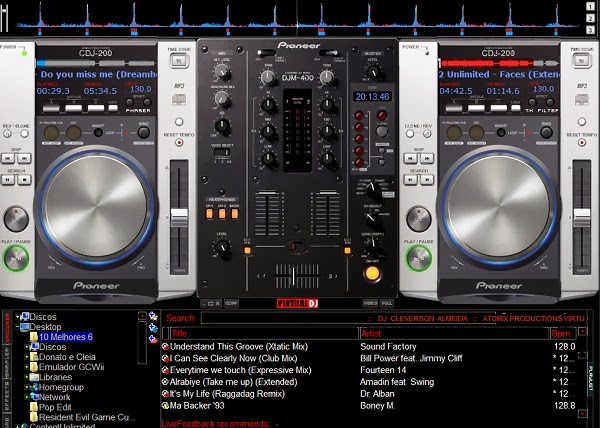Viewport: 600px width, 428px height.
Task: Toggle waveform view 3 at top right
Action: click(x=590, y=30)
